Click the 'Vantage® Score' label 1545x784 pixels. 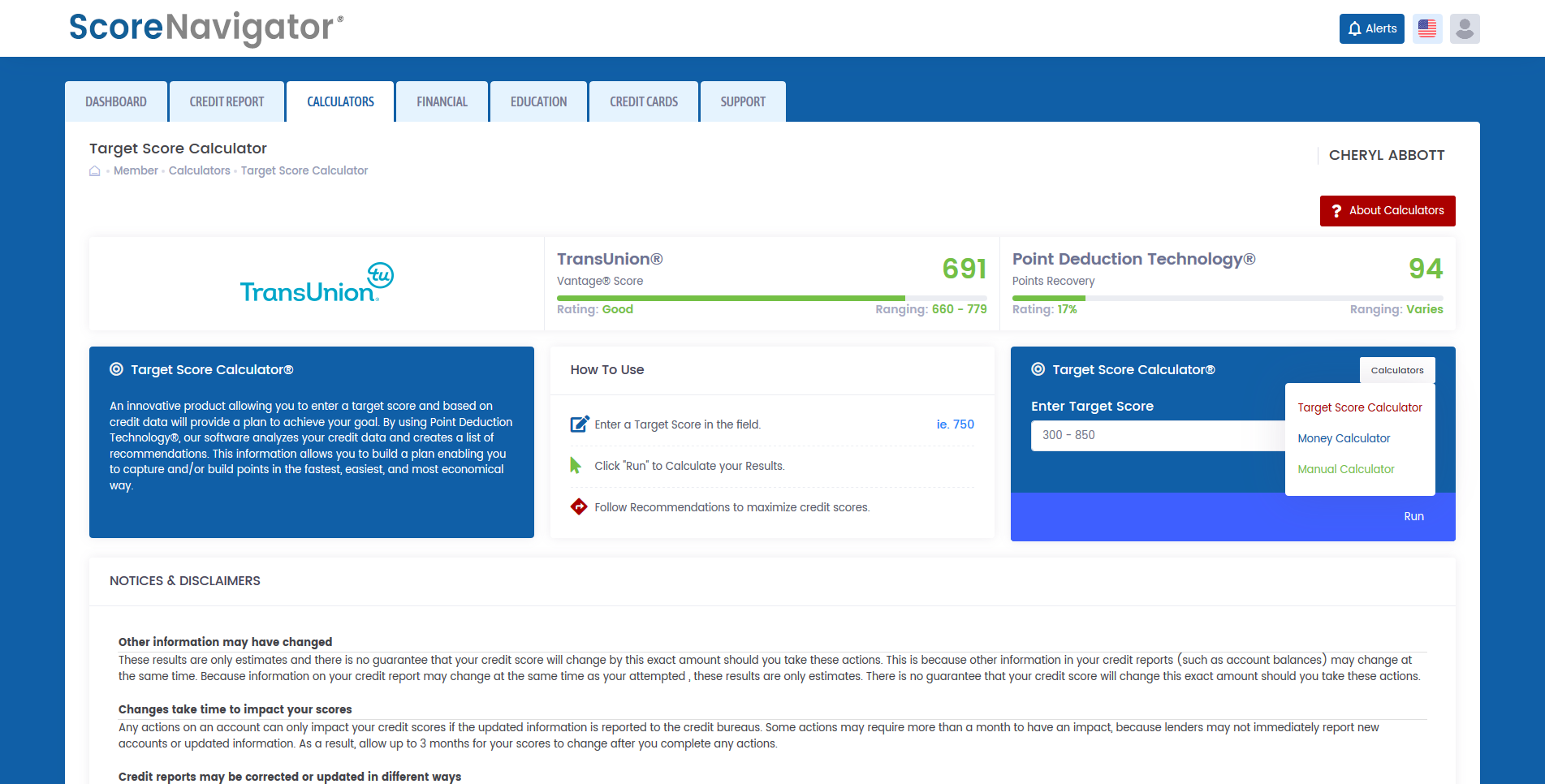[x=600, y=281]
